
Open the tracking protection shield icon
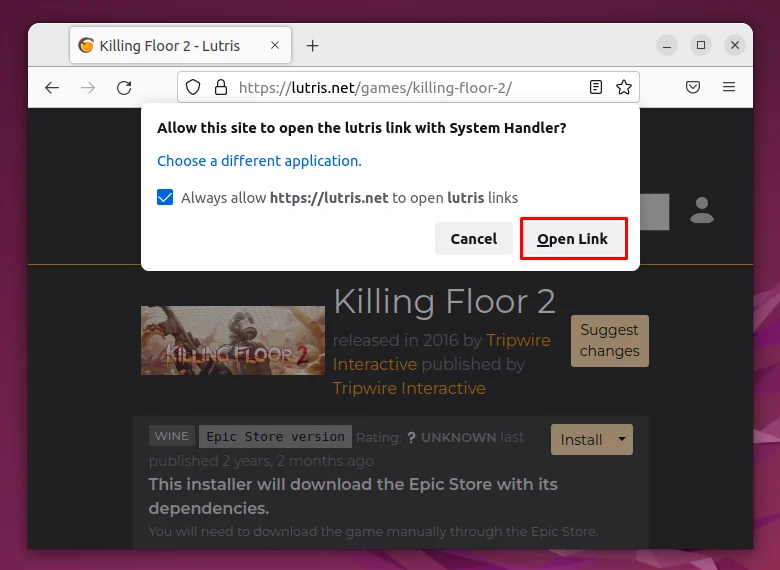193,88
